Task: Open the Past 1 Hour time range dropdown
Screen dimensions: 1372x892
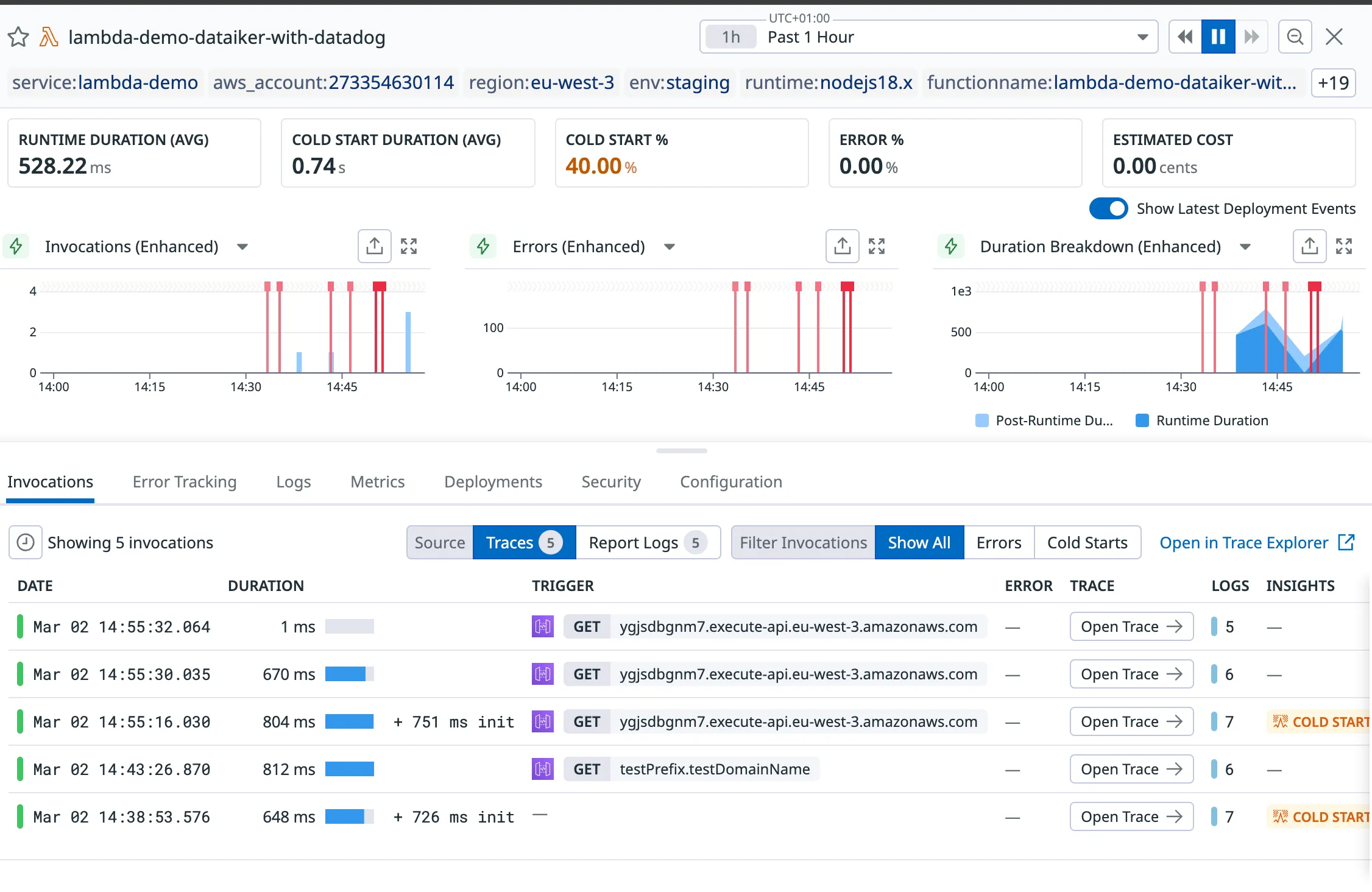Action: click(x=1142, y=37)
